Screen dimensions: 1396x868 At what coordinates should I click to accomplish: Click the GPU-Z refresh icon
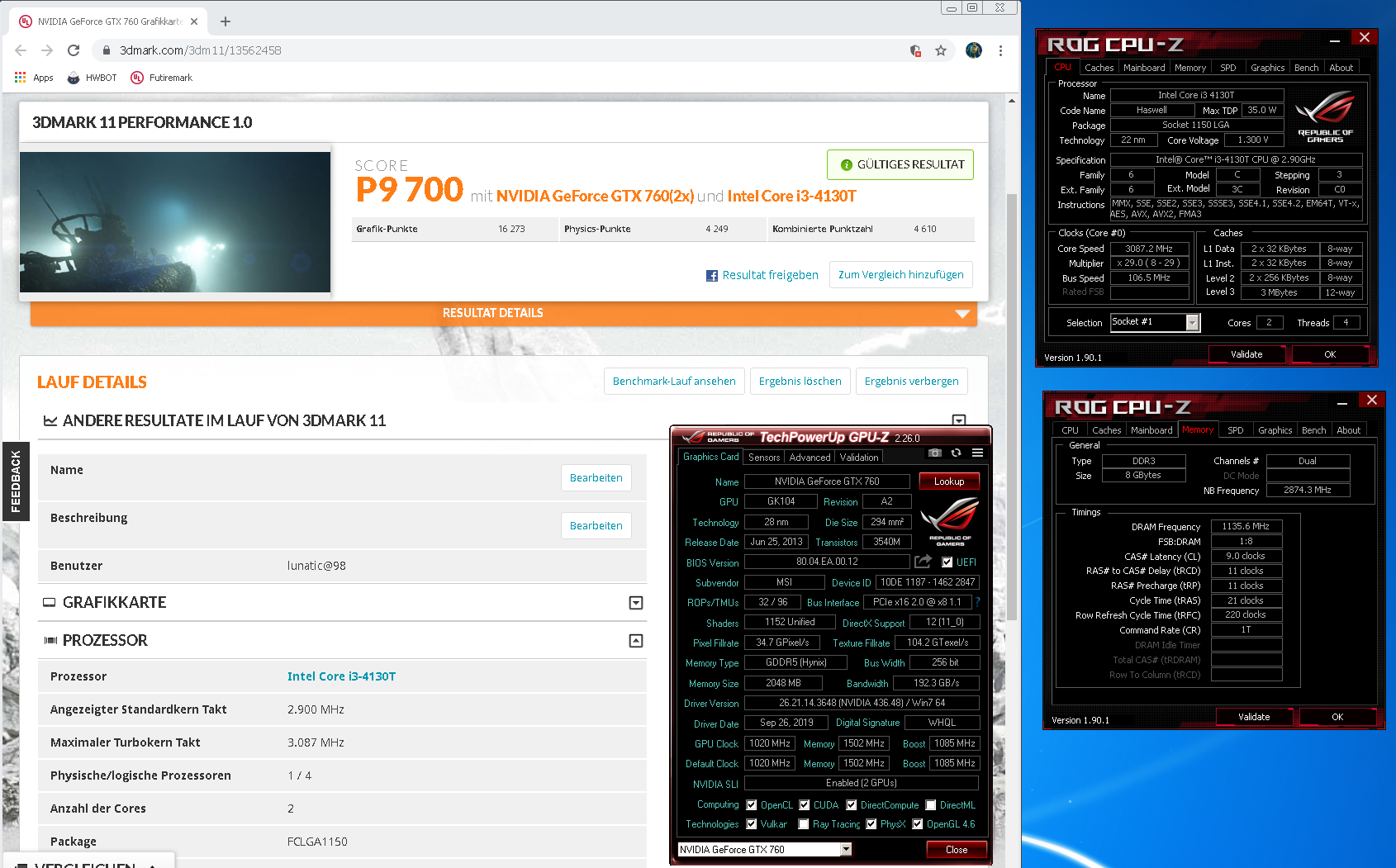956,453
